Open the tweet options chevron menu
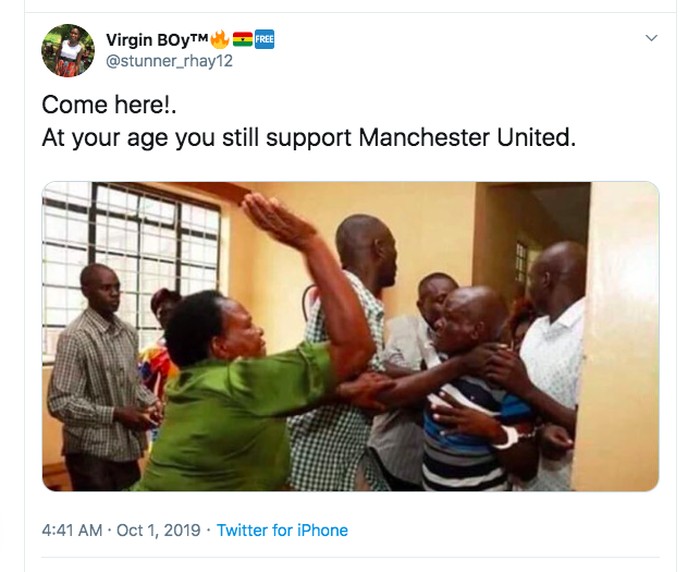This screenshot has height=572, width=700. (652, 39)
